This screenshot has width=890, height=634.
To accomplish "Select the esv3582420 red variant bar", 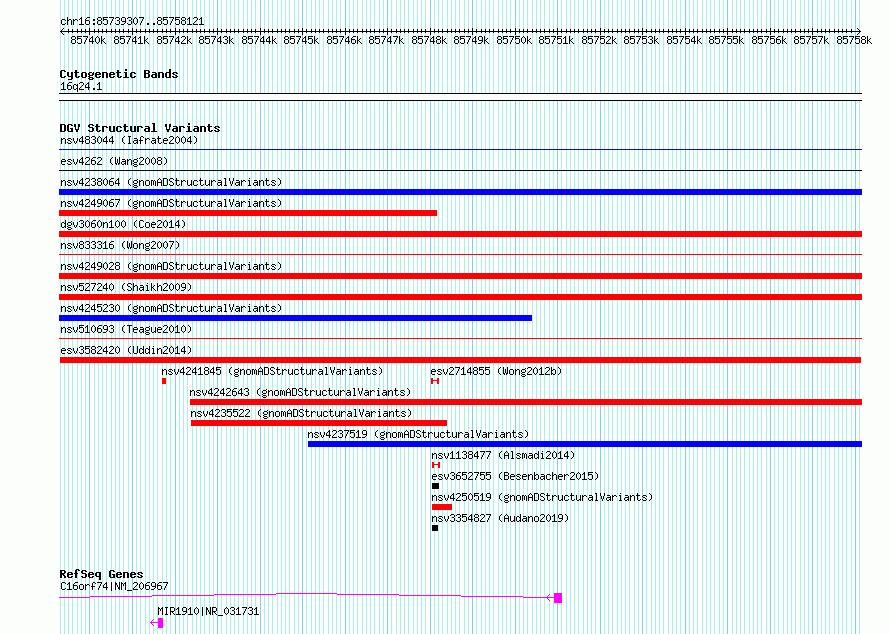I will point(460,360).
